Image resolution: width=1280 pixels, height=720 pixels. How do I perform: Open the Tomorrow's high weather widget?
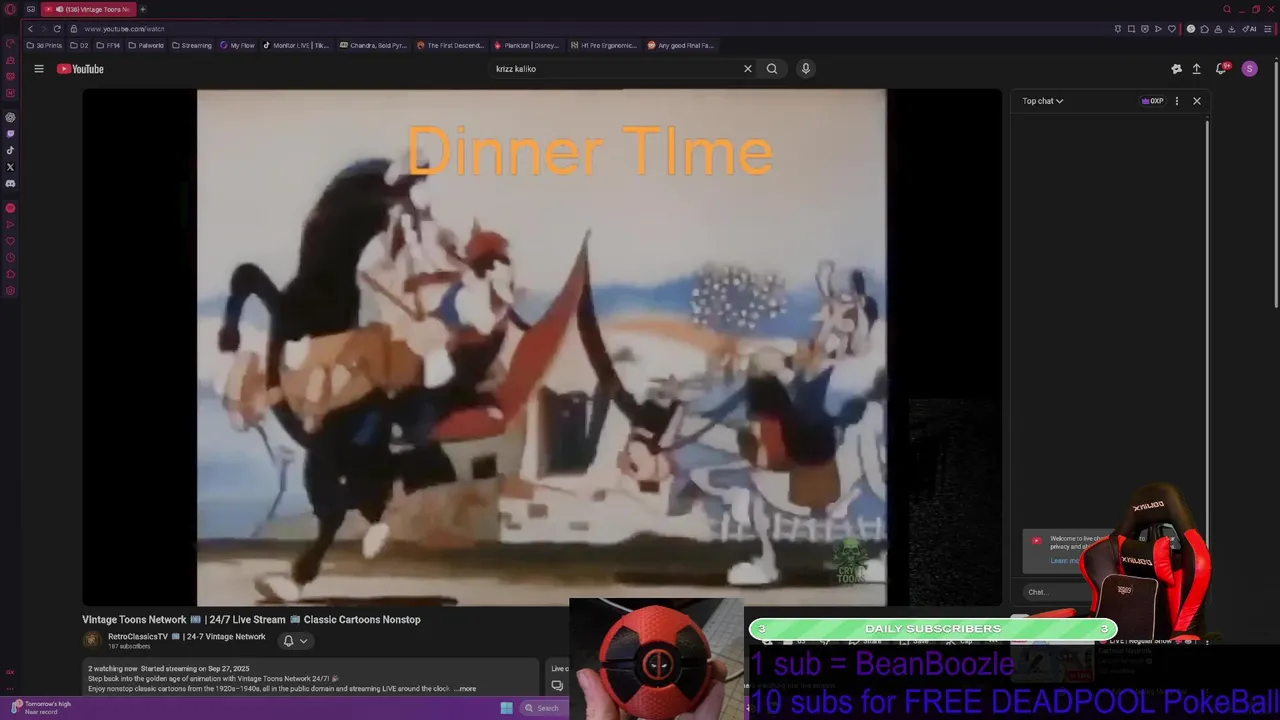click(x=40, y=707)
